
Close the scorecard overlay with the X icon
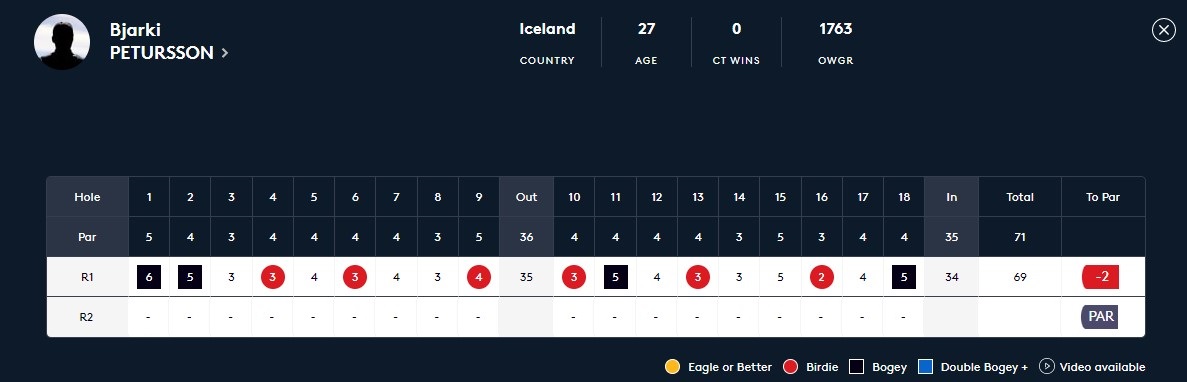[1164, 30]
